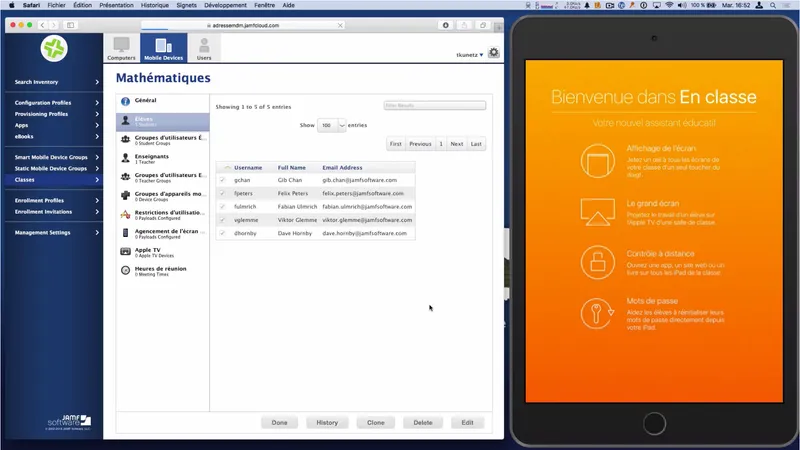Open Heures de réunion clock icon
Image resolution: width=800 pixels, height=450 pixels.
[126, 270]
